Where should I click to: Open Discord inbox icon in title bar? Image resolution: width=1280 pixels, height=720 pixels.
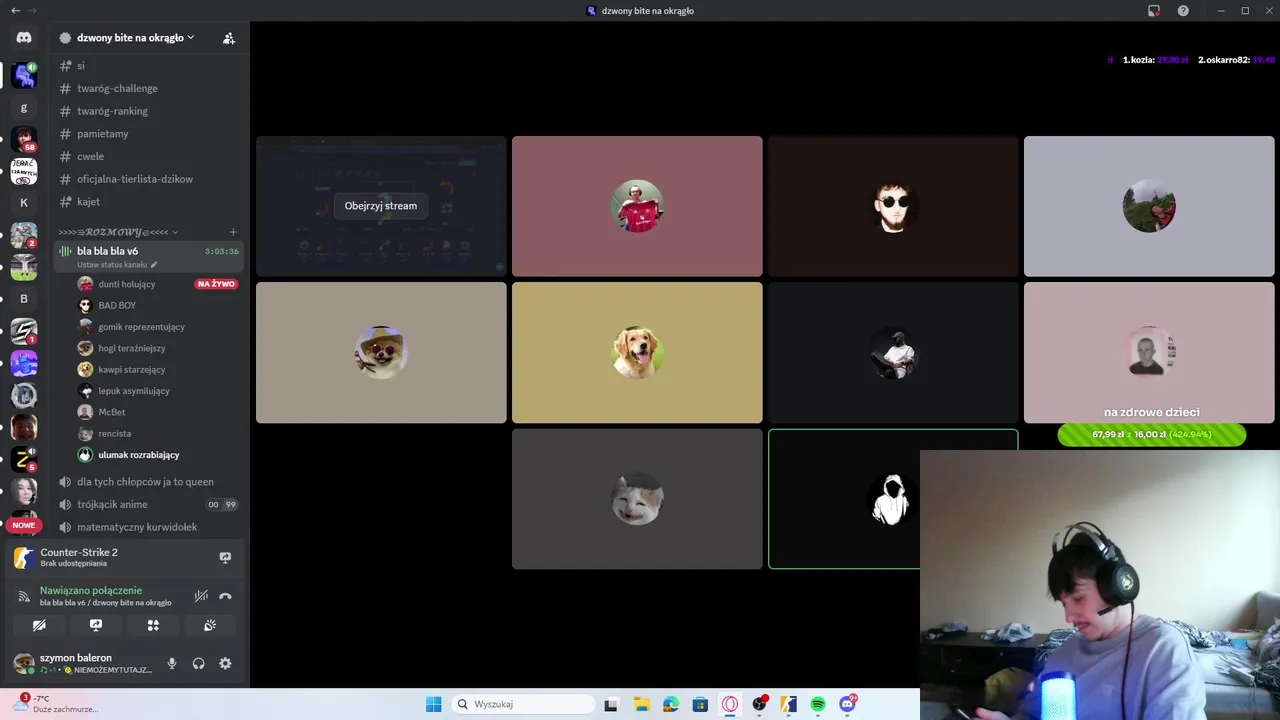coord(1154,10)
